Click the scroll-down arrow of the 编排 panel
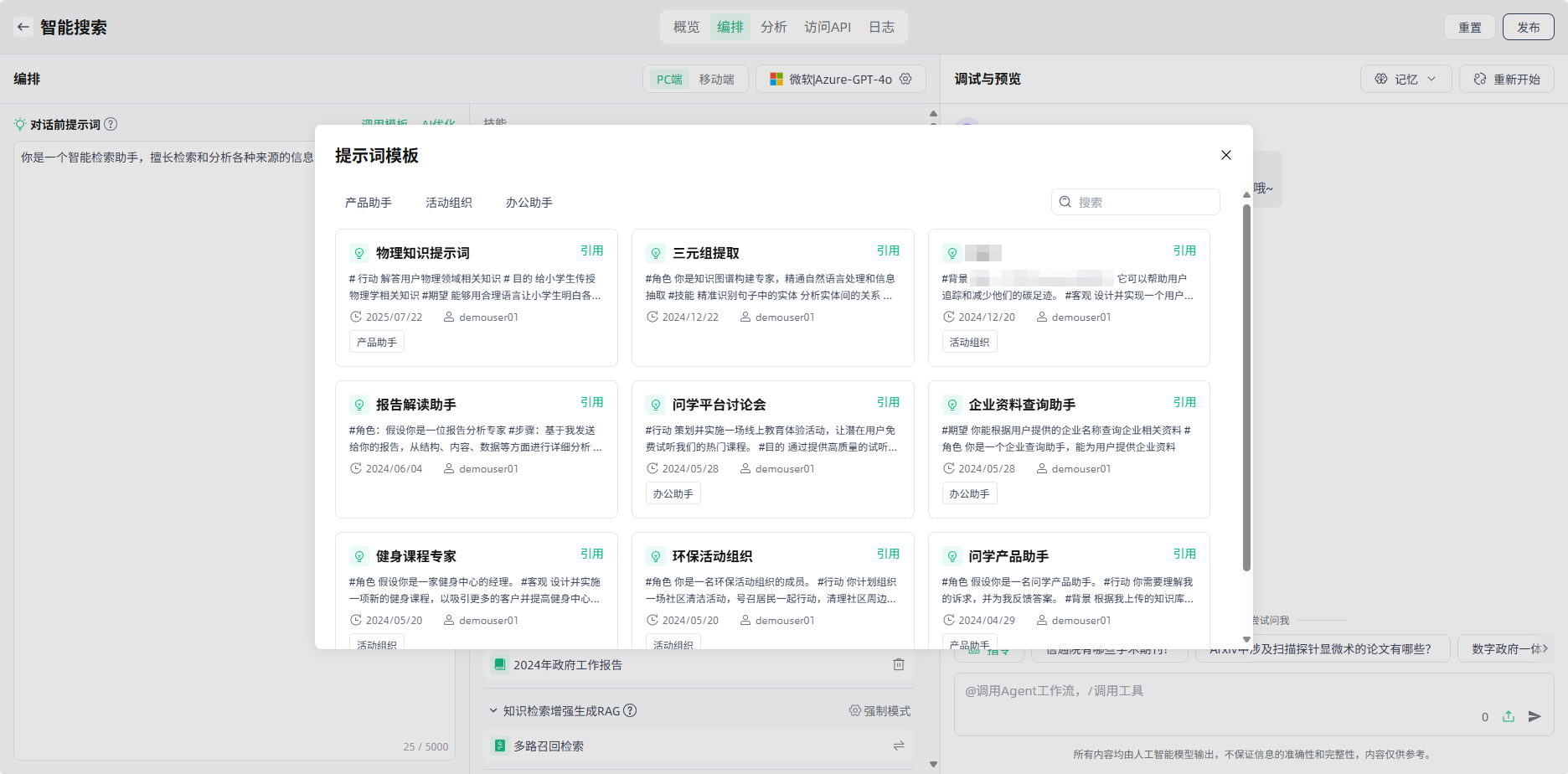This screenshot has width=1568, height=774. pyautogui.click(x=933, y=764)
